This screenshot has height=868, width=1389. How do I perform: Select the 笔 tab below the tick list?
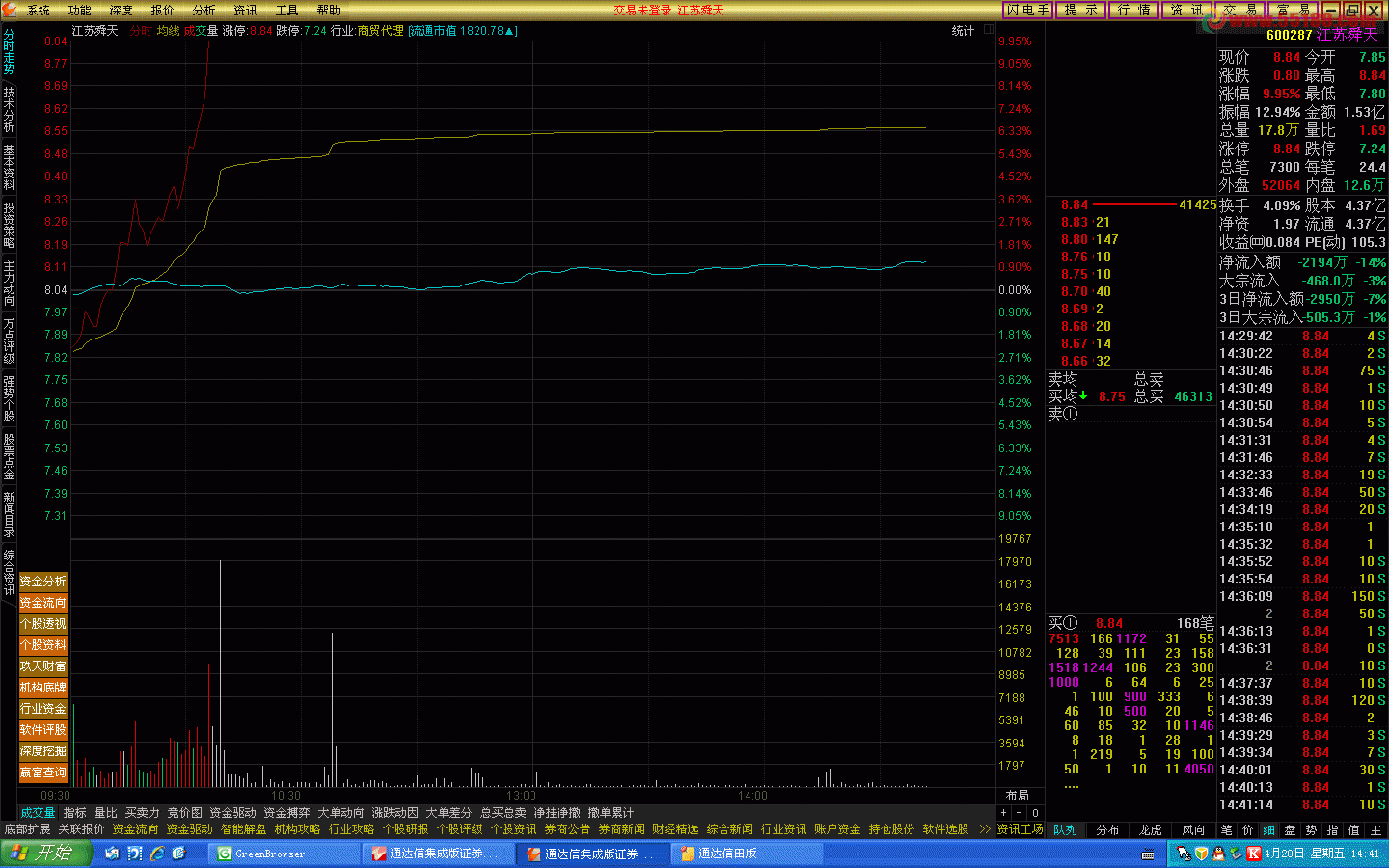point(1226,829)
